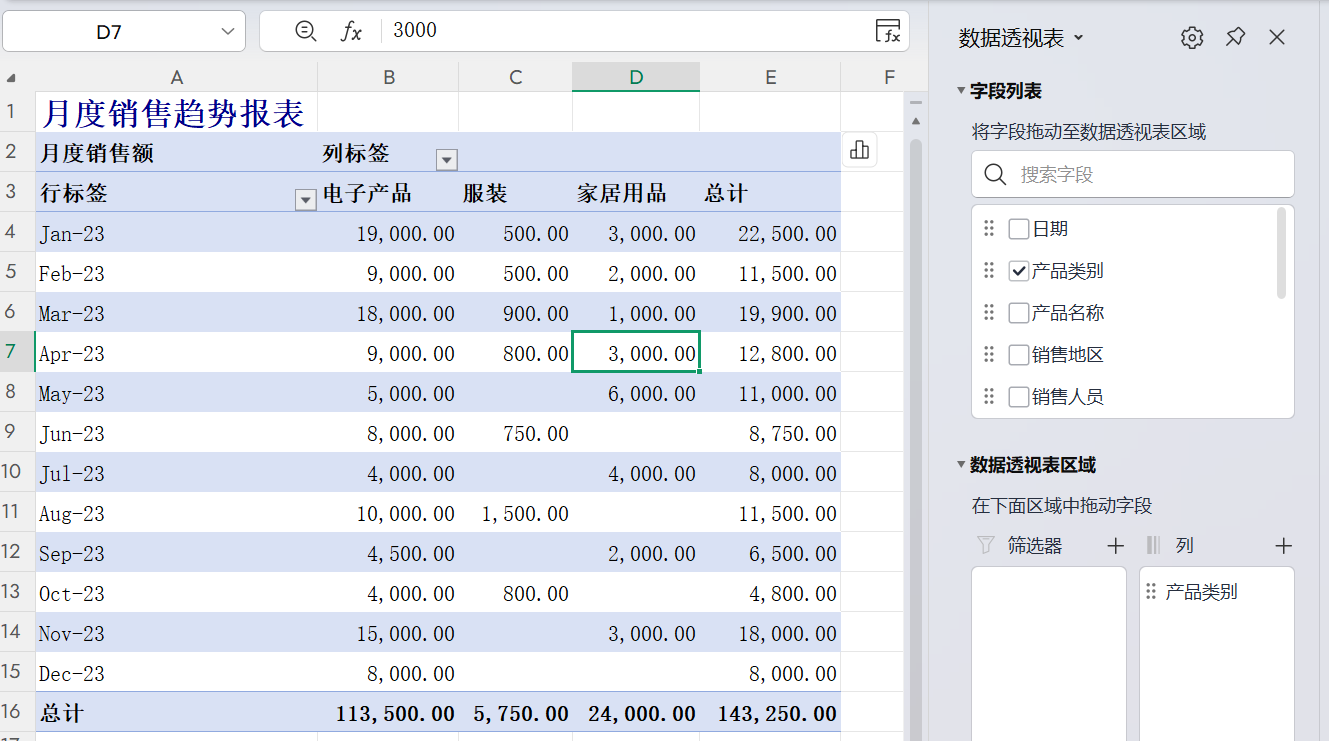Image resolution: width=1329 pixels, height=741 pixels.
Task: Select column C header
Action: 516,77
